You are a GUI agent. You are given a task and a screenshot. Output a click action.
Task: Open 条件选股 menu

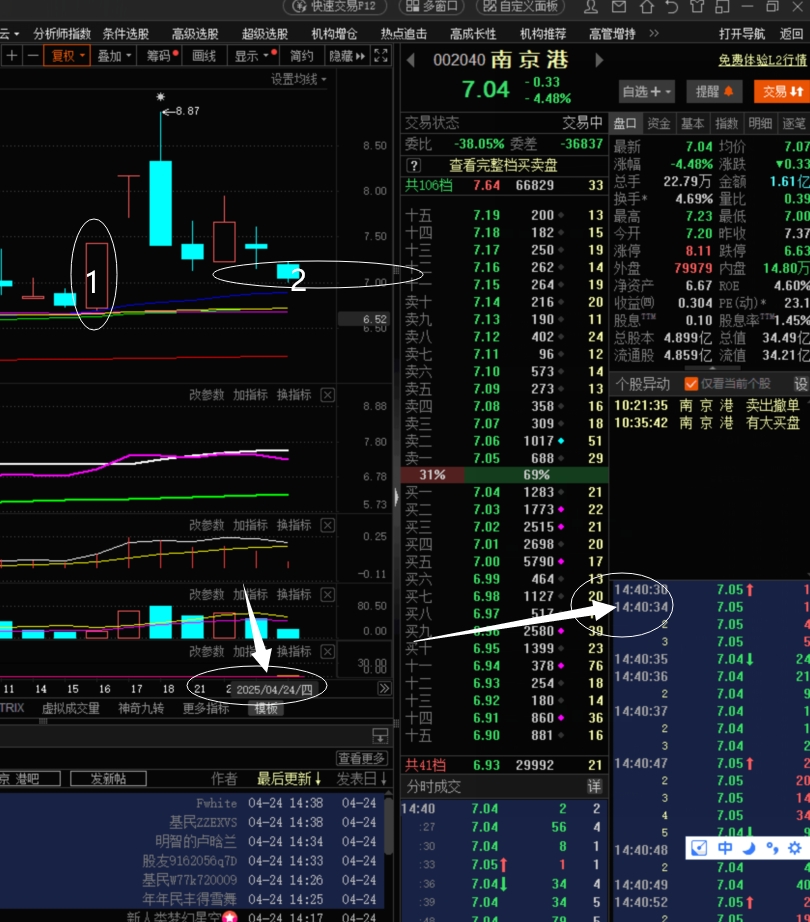click(126, 34)
